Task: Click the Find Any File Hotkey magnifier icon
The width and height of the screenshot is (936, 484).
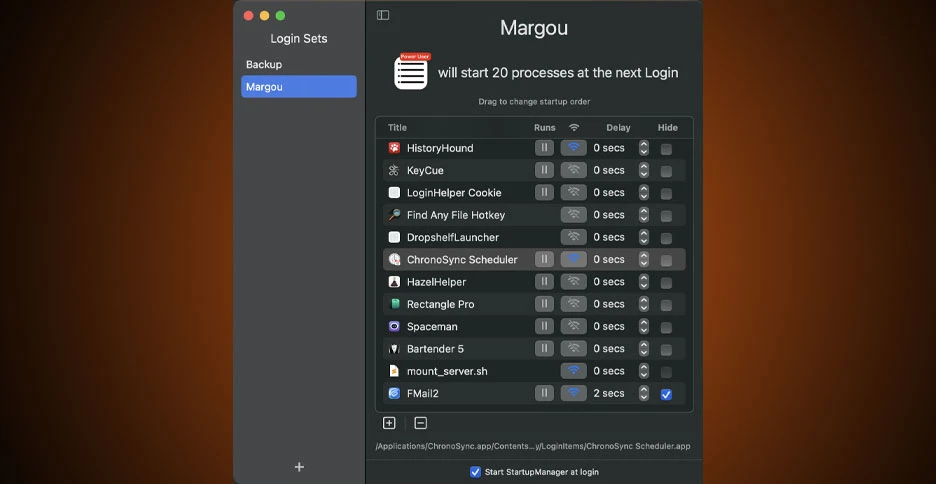Action: tap(394, 215)
